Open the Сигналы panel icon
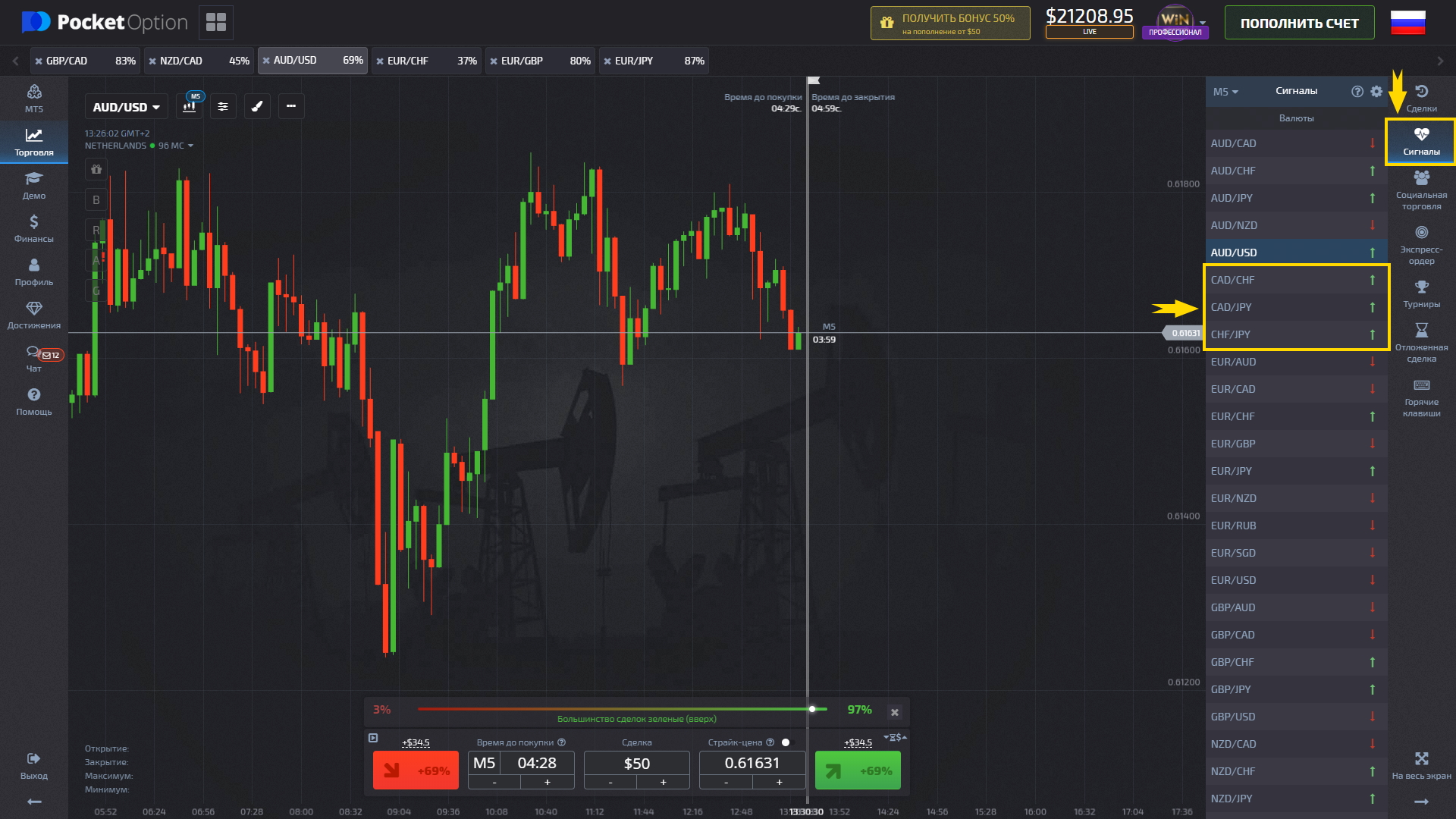Viewport: 1456px width, 819px height. coord(1421,141)
